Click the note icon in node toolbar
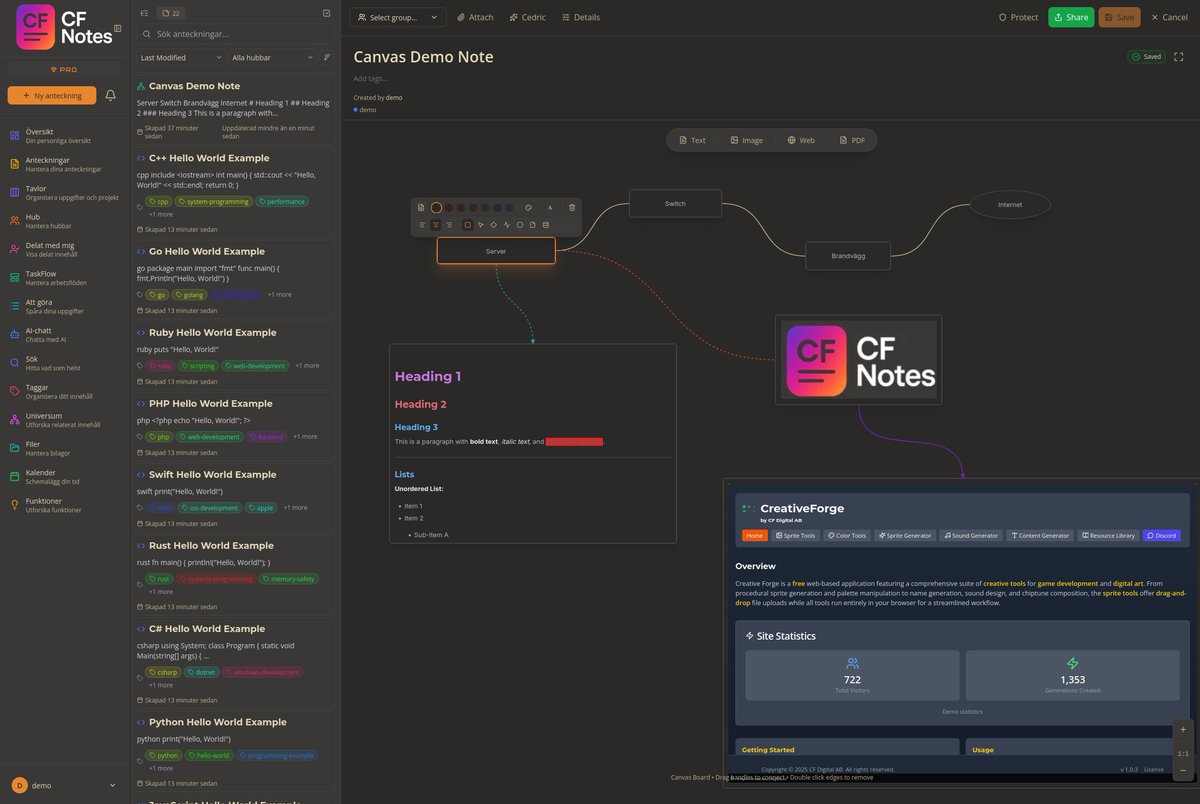1200x804 pixels. pos(421,207)
